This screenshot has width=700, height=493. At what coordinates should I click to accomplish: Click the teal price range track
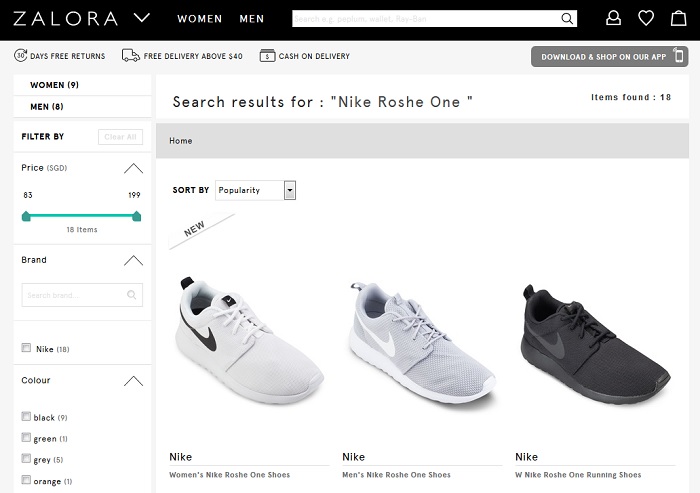[x=82, y=216]
